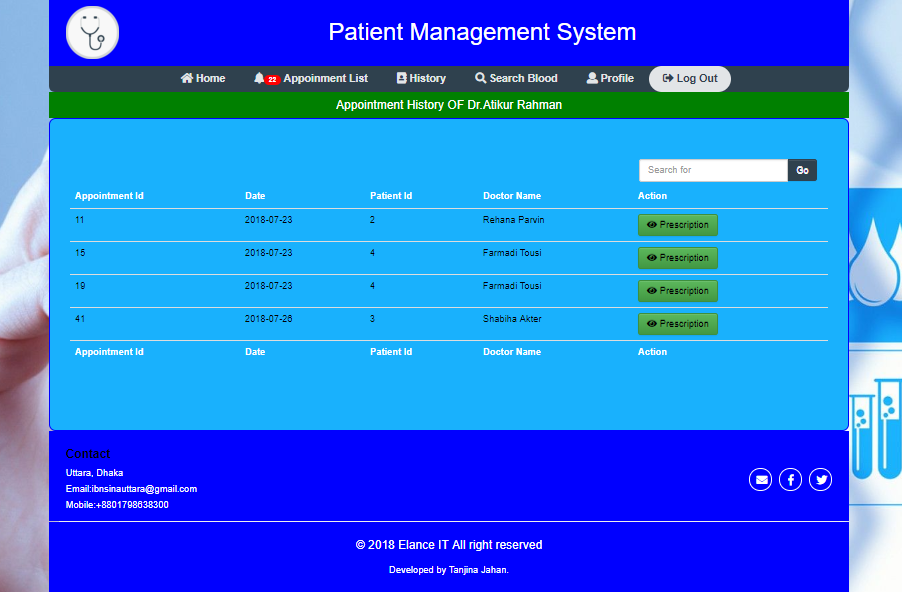View Prescription for appointment 19
This screenshot has height=592, width=902.
click(678, 291)
